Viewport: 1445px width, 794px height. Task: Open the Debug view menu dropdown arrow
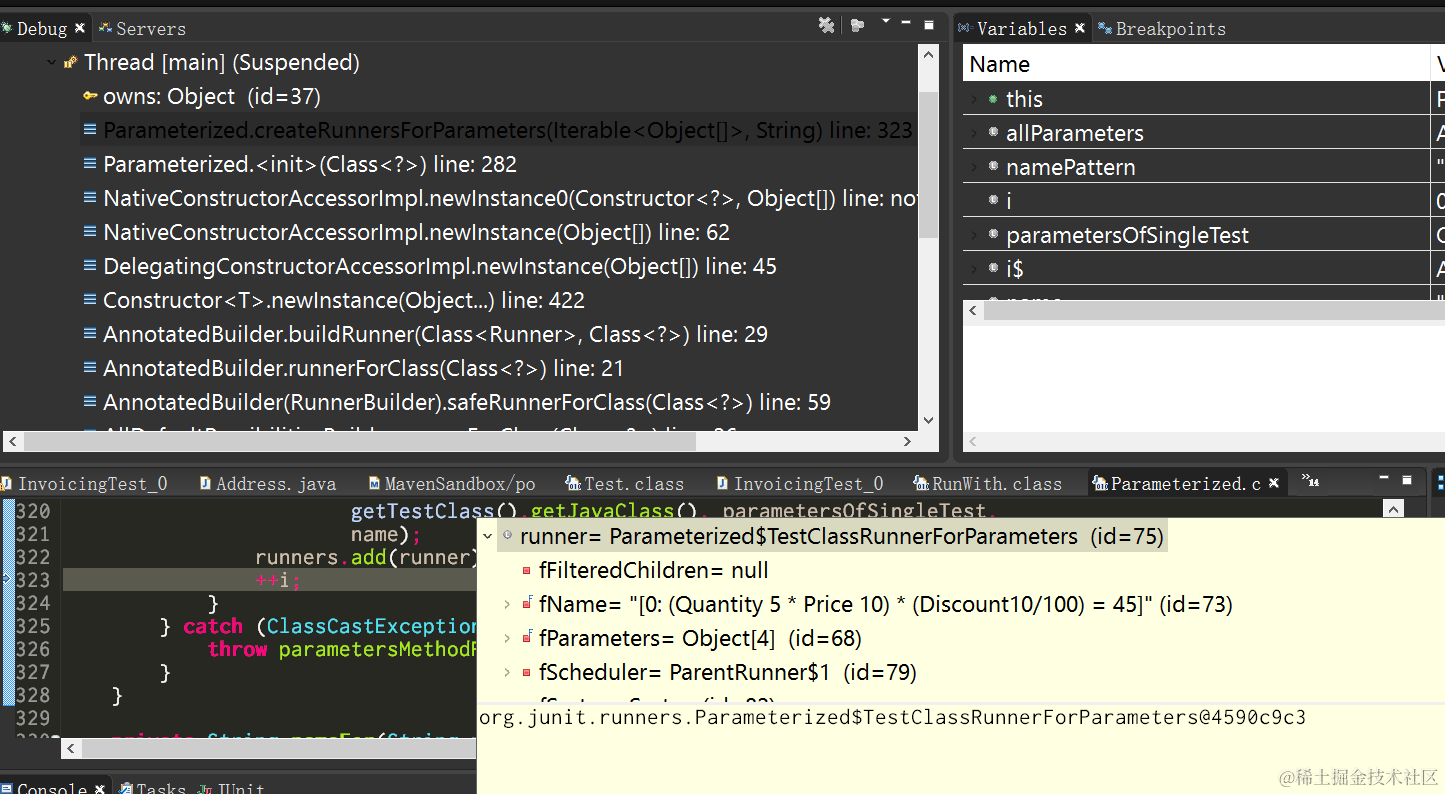pyautogui.click(x=885, y=21)
